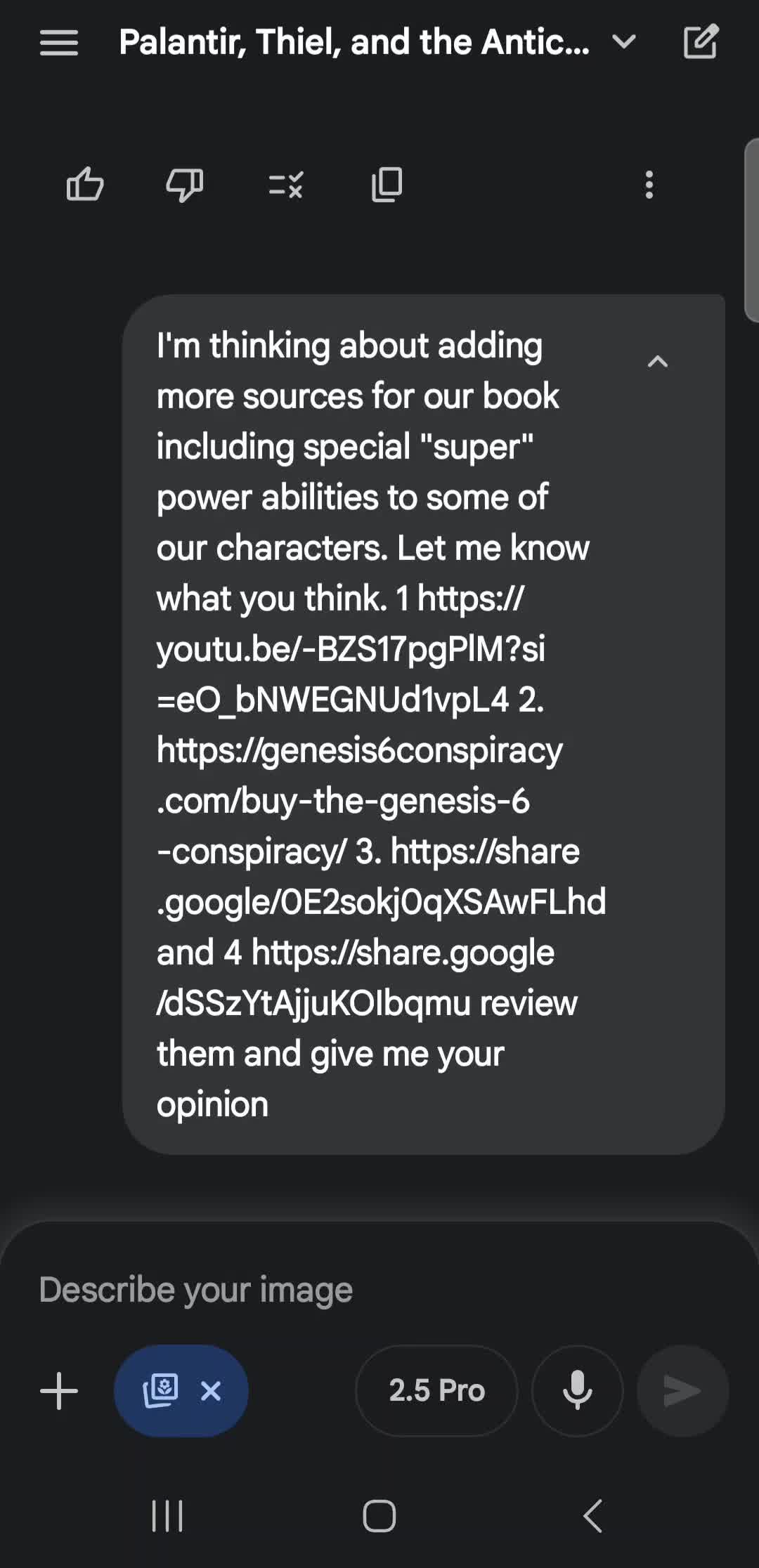The height and width of the screenshot is (1568, 759).
Task: Tap the conversation title Palantir, Thiel
Action: 354,42
